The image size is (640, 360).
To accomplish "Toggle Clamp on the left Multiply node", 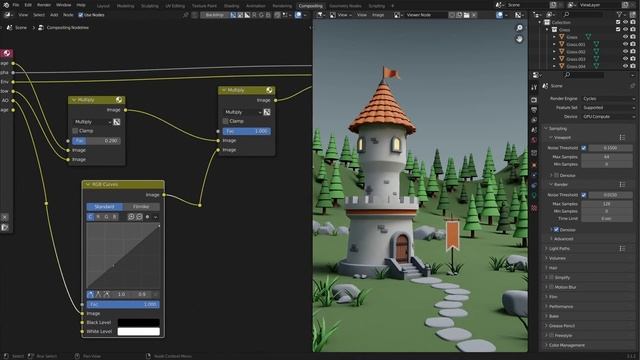I will [75, 131].
